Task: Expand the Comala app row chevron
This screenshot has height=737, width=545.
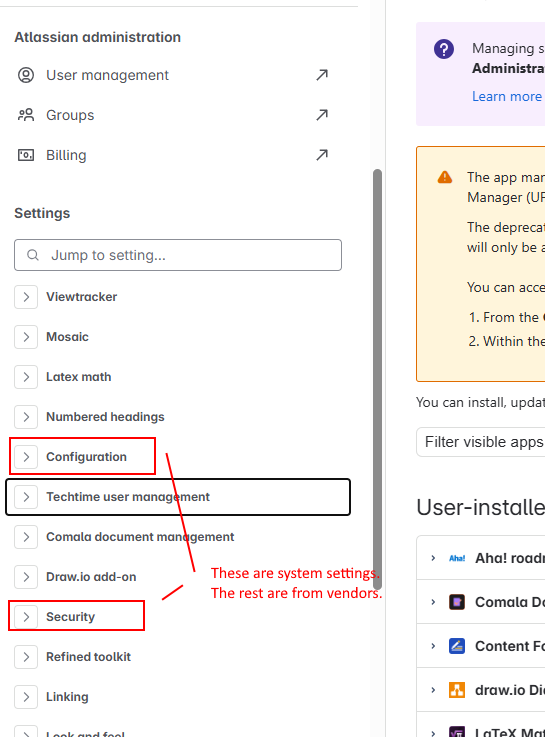Action: [433, 602]
